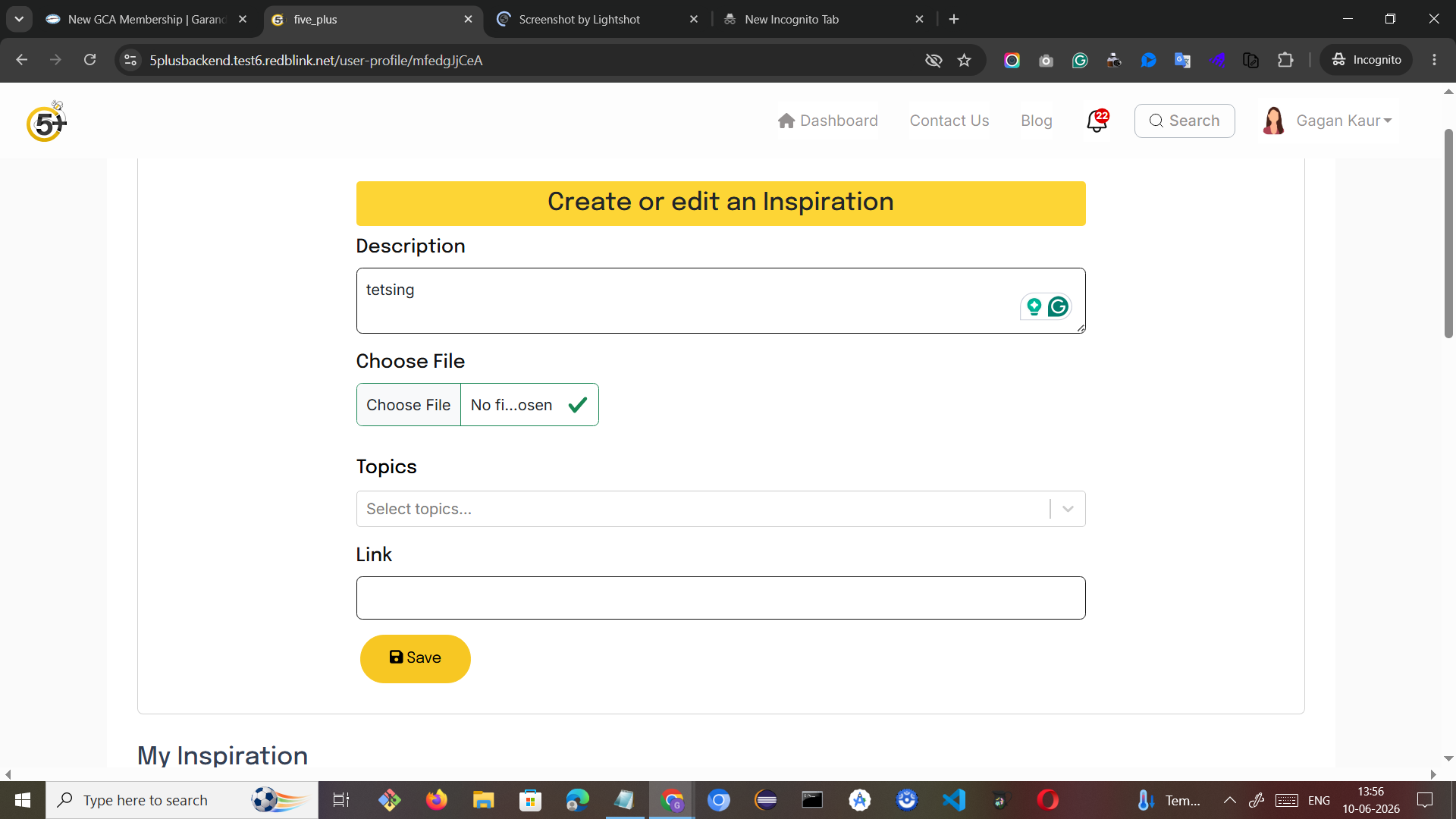Open the browser Extensions puzzle icon
The height and width of the screenshot is (819, 1456).
[x=1285, y=60]
